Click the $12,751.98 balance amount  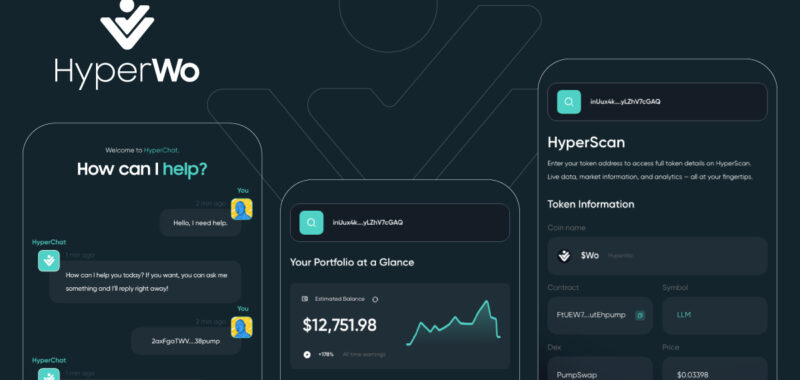coord(339,325)
